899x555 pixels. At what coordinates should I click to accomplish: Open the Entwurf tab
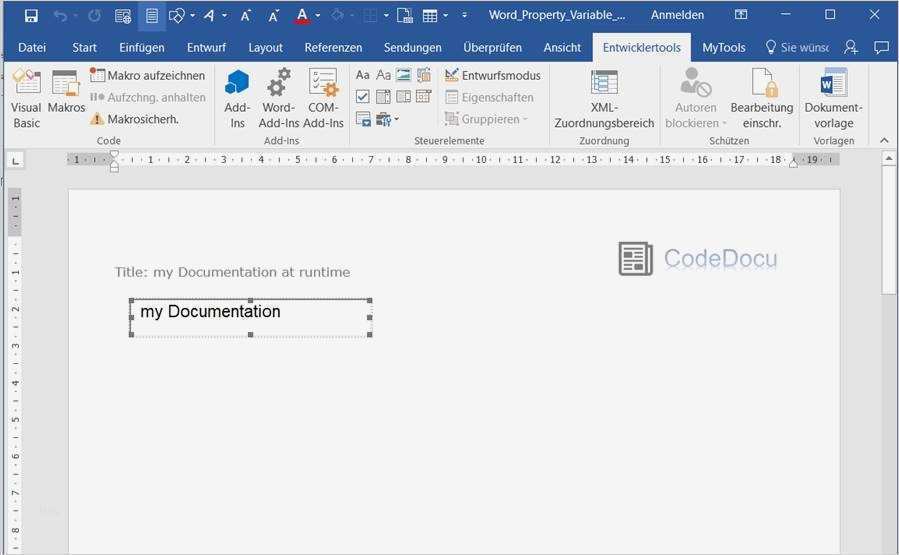pos(206,48)
